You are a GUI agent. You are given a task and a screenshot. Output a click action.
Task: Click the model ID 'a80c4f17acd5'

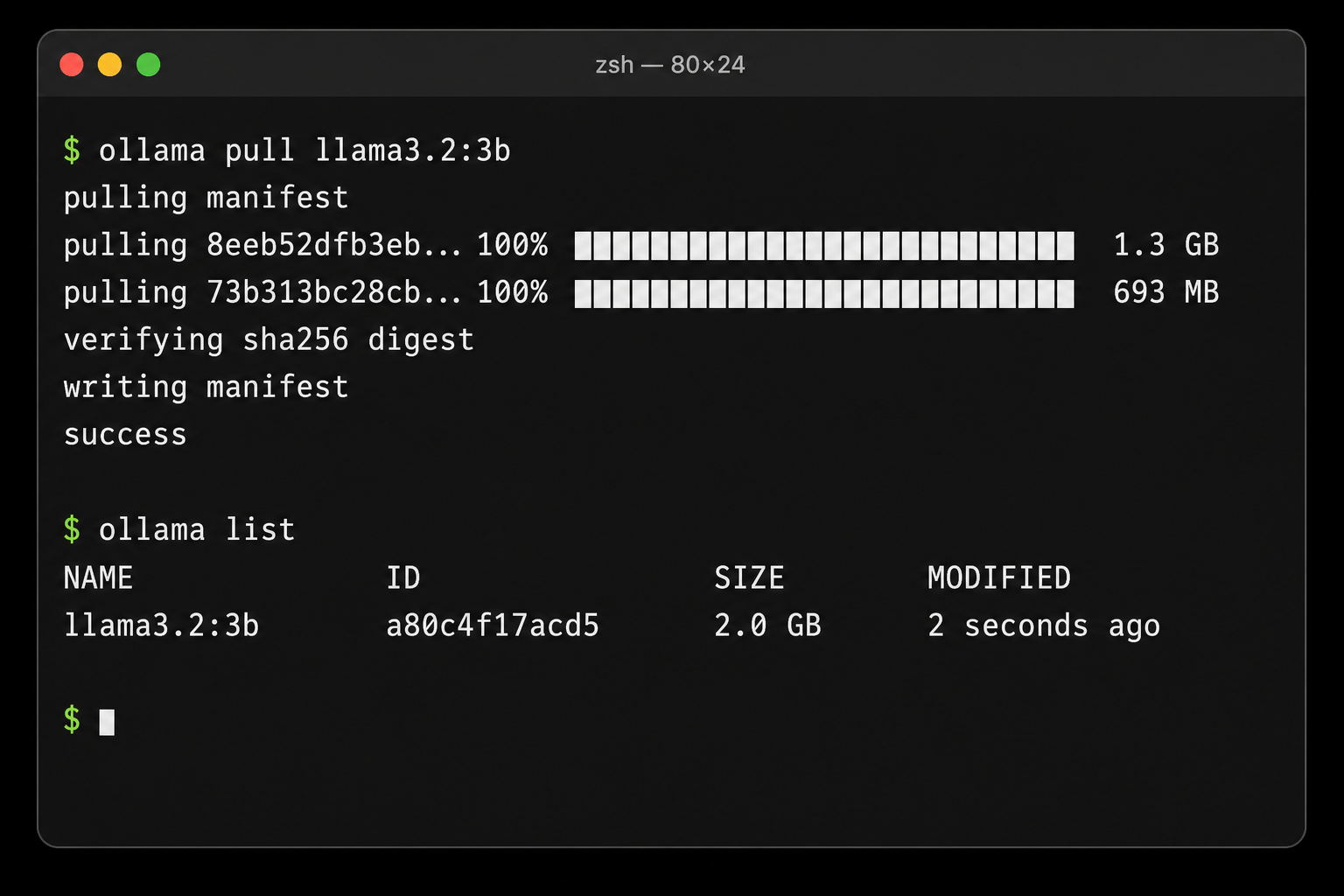point(493,626)
